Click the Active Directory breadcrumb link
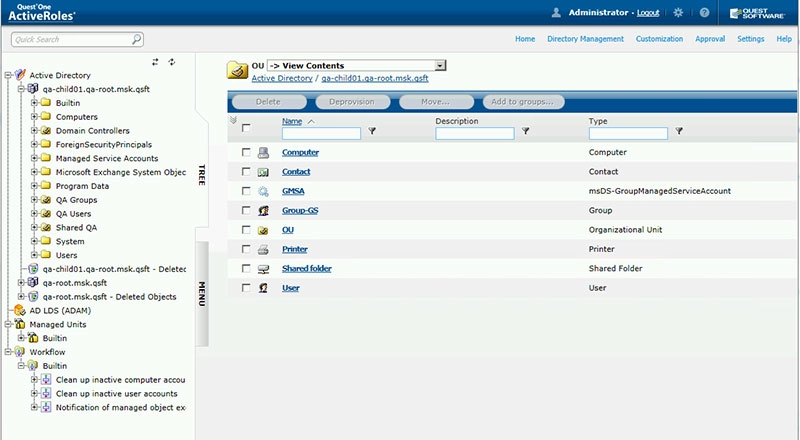The image size is (800, 440). tap(282, 78)
